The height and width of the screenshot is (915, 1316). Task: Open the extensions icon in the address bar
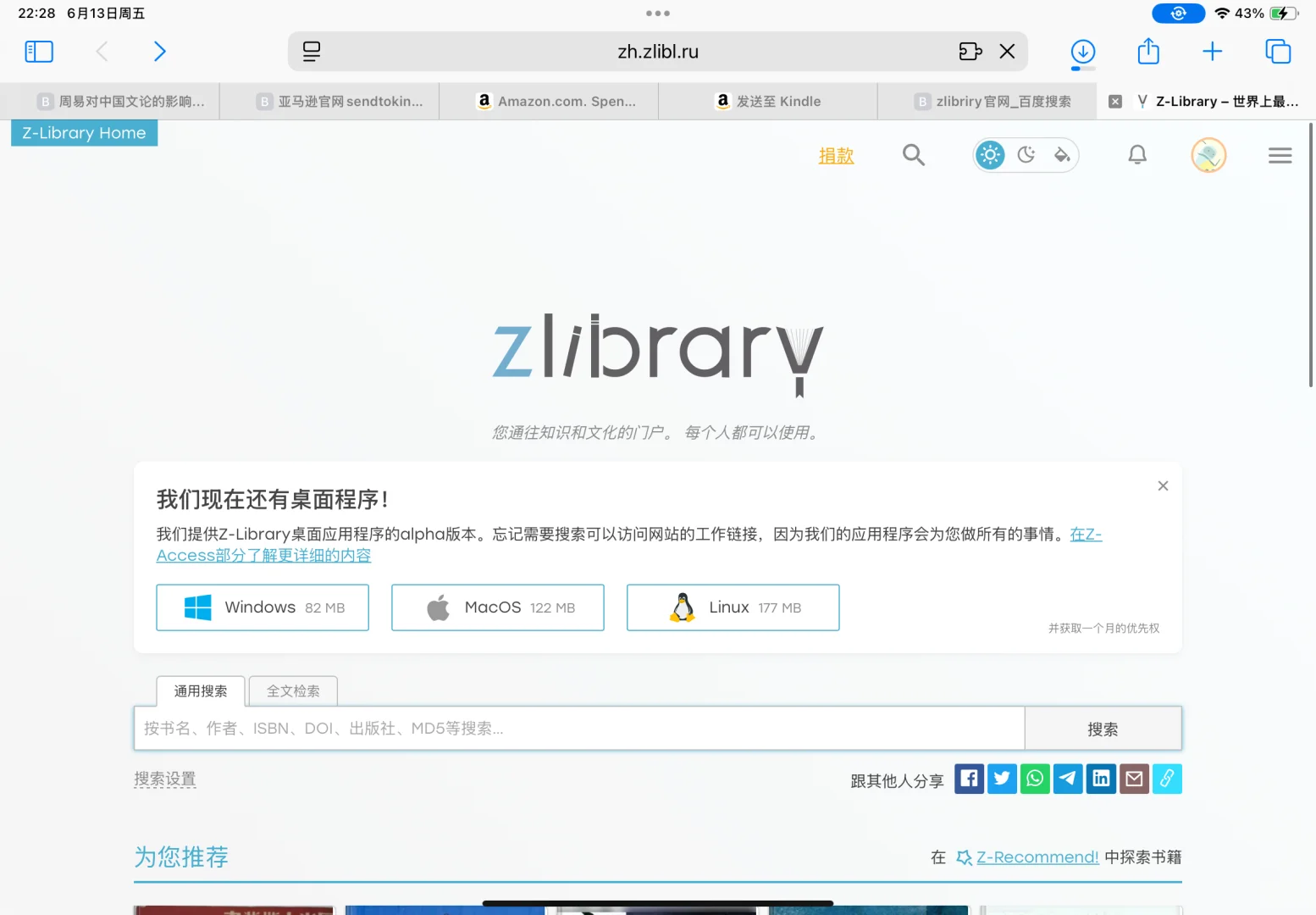[970, 52]
